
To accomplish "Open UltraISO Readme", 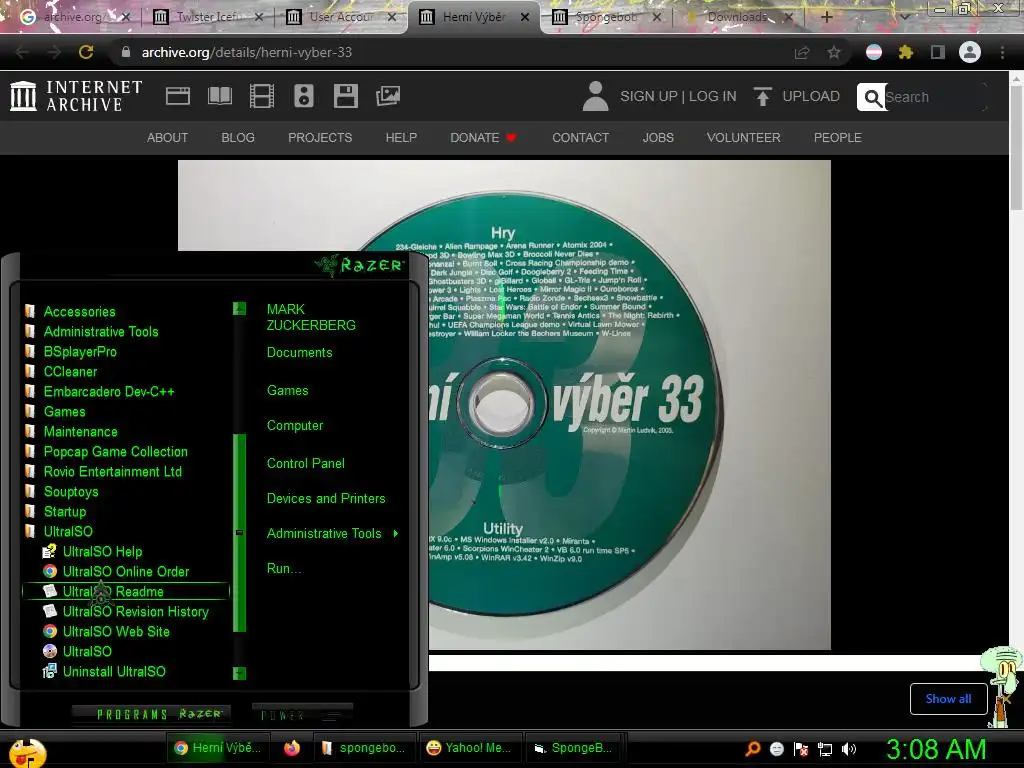I will click(x=125, y=592).
